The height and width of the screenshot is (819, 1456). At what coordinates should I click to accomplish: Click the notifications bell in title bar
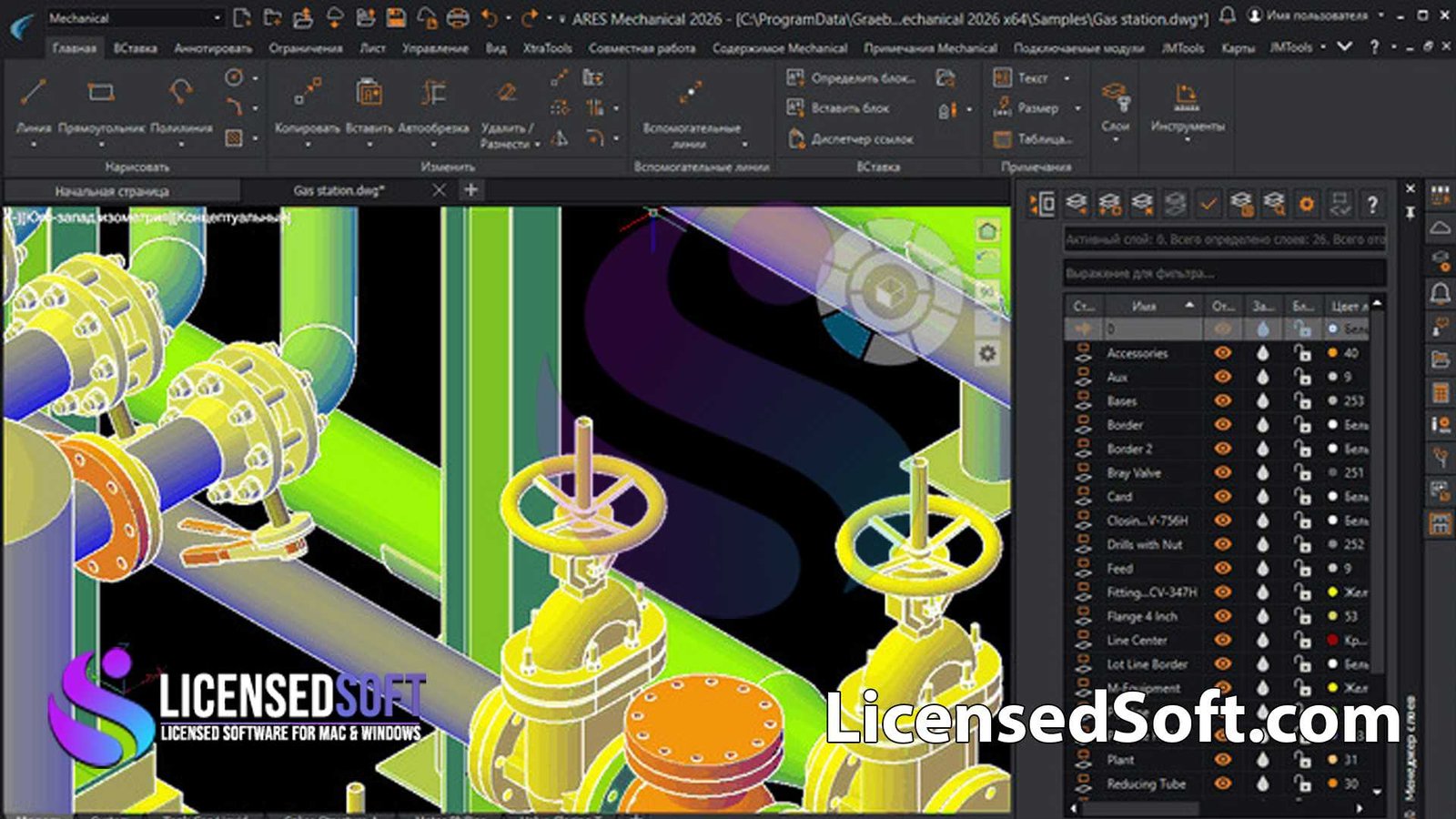(1228, 15)
